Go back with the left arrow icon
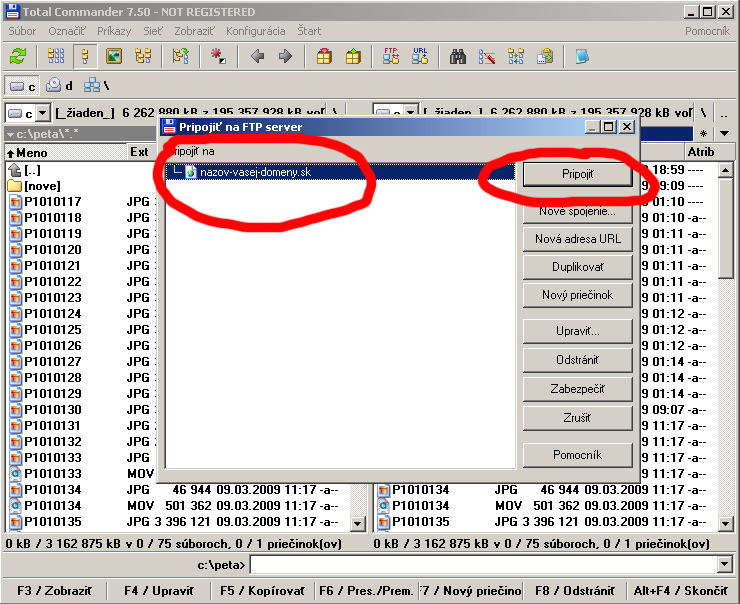 coord(257,57)
